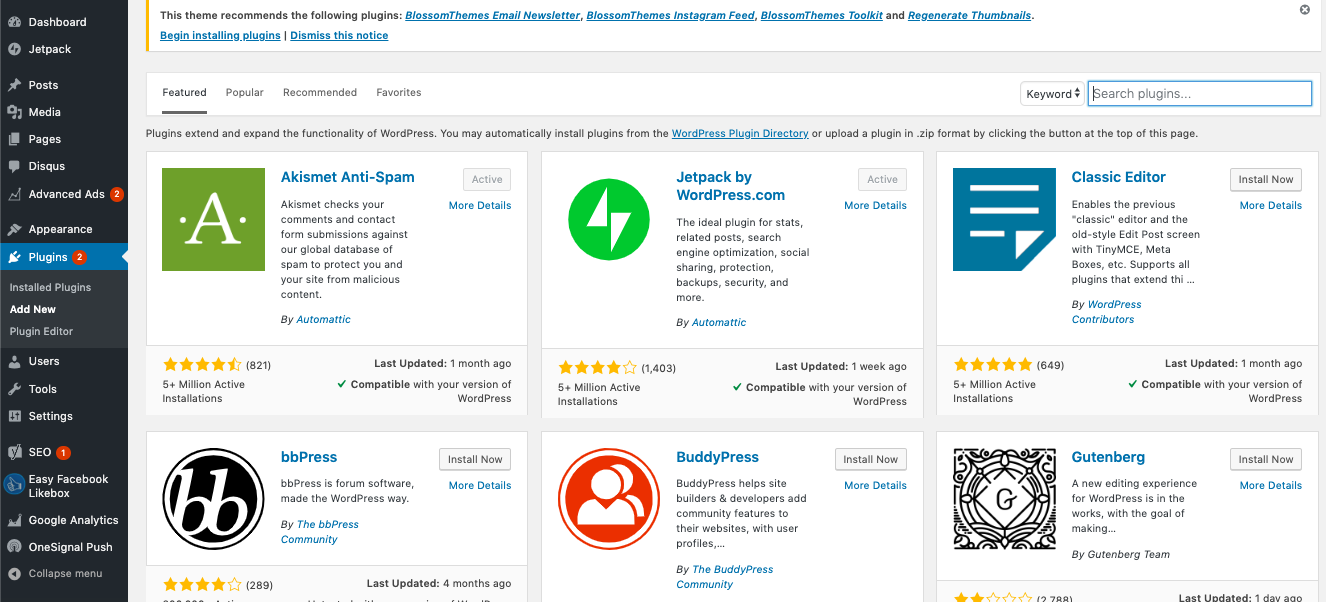Switch to the Featured tab
The image size is (1326, 602).
pos(184,92)
